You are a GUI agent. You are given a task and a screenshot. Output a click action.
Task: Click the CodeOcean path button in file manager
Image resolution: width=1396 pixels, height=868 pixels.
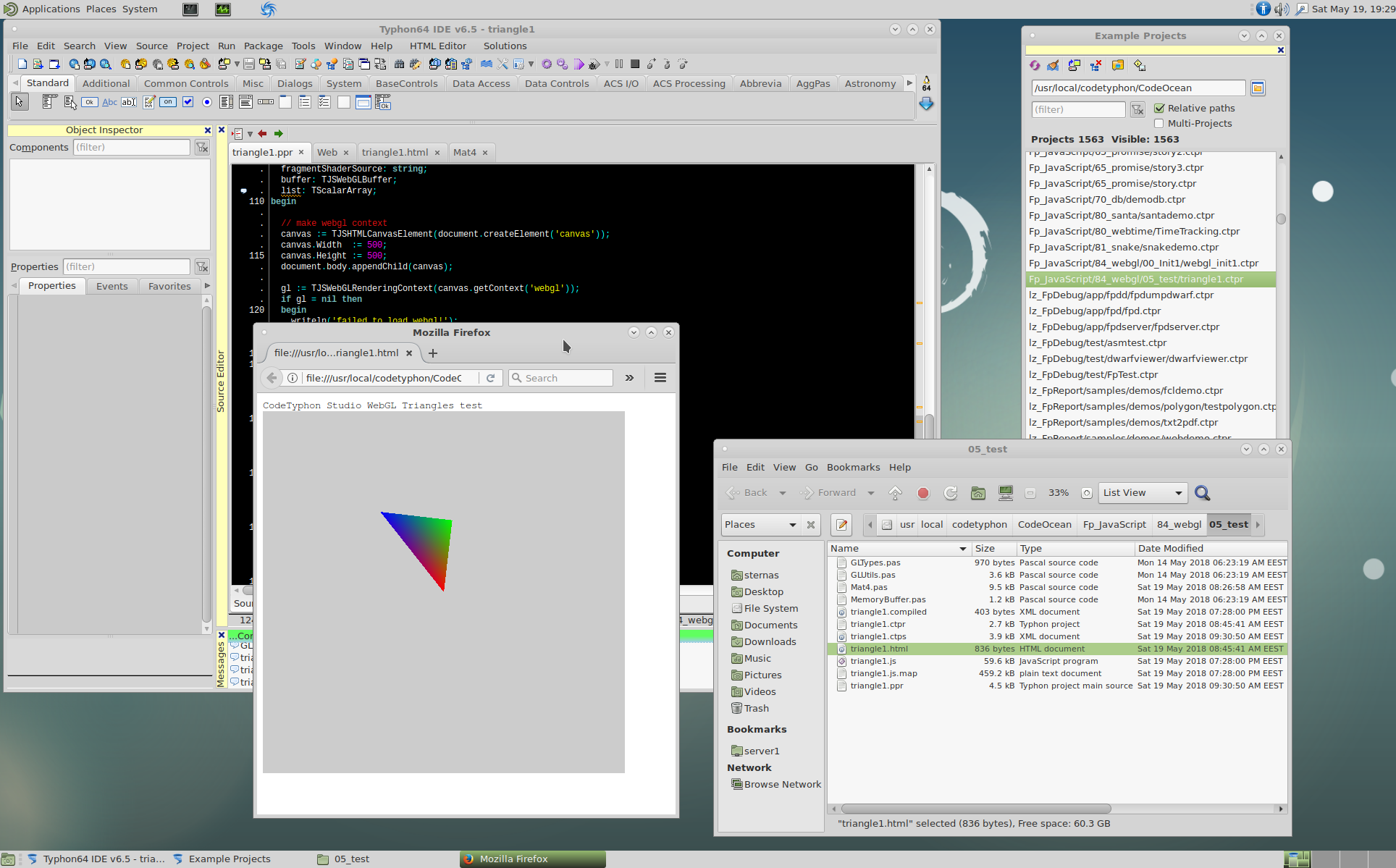point(1044,525)
